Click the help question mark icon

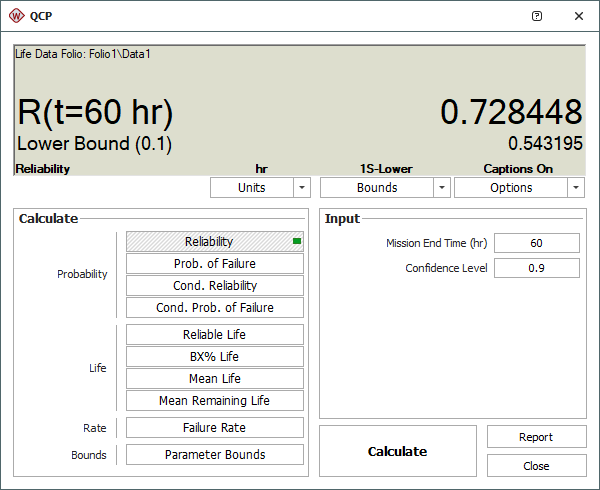tap(537, 16)
